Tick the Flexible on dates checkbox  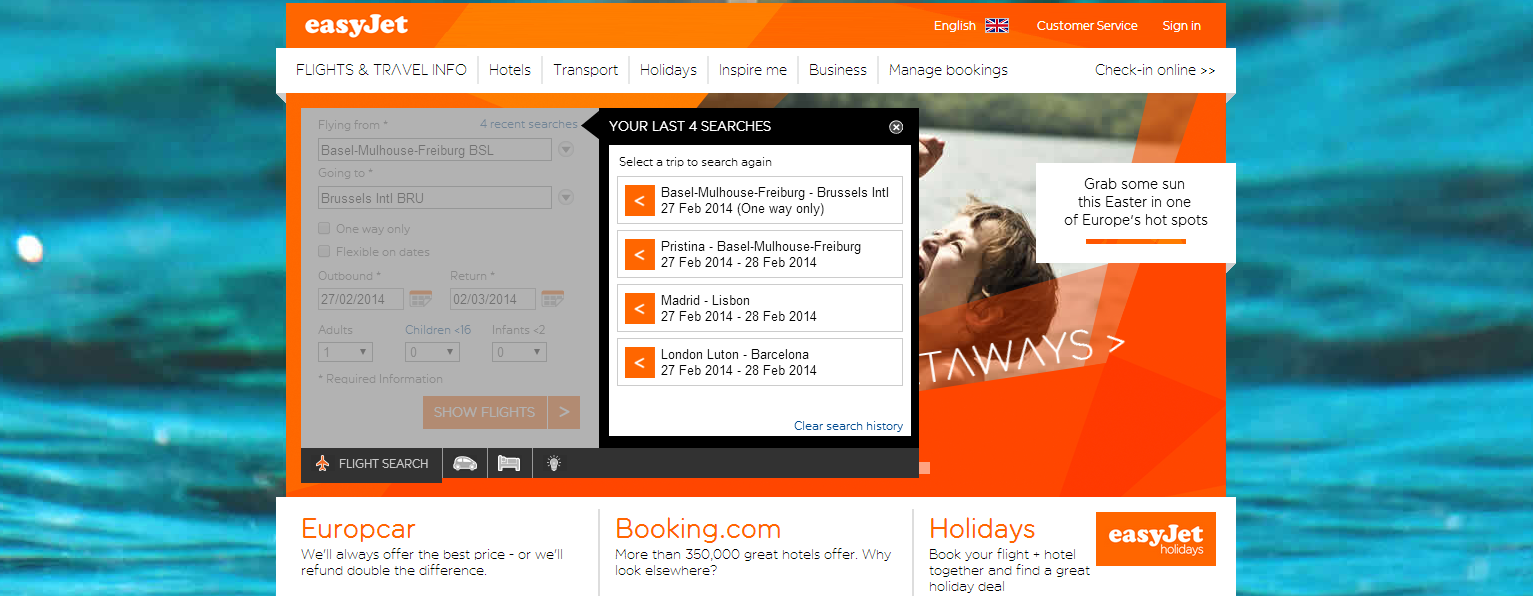[x=324, y=252]
